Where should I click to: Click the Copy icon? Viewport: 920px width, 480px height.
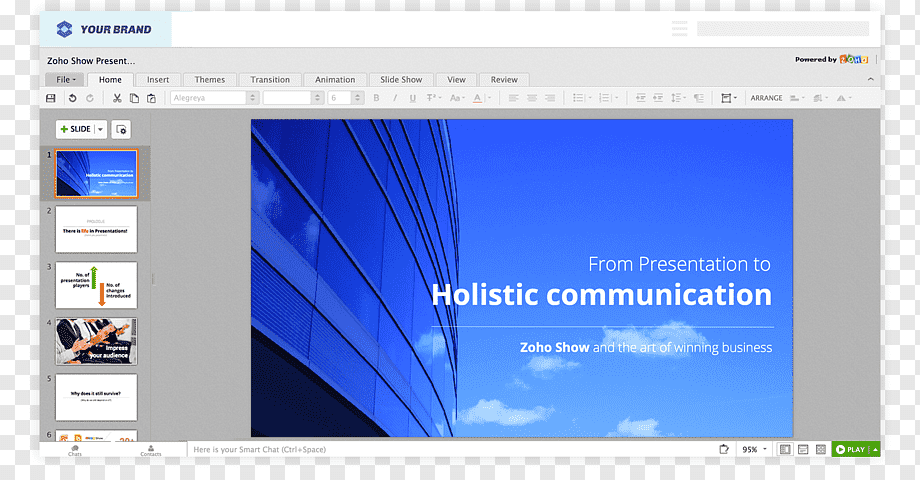pos(134,98)
